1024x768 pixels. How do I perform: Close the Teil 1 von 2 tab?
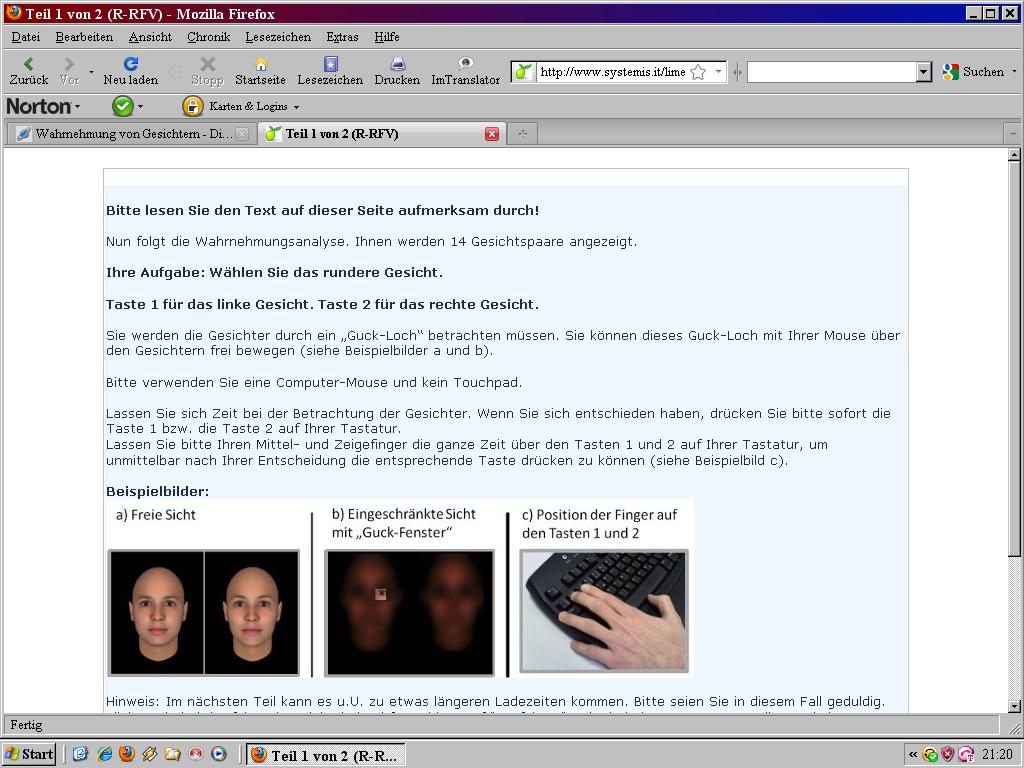coord(491,134)
